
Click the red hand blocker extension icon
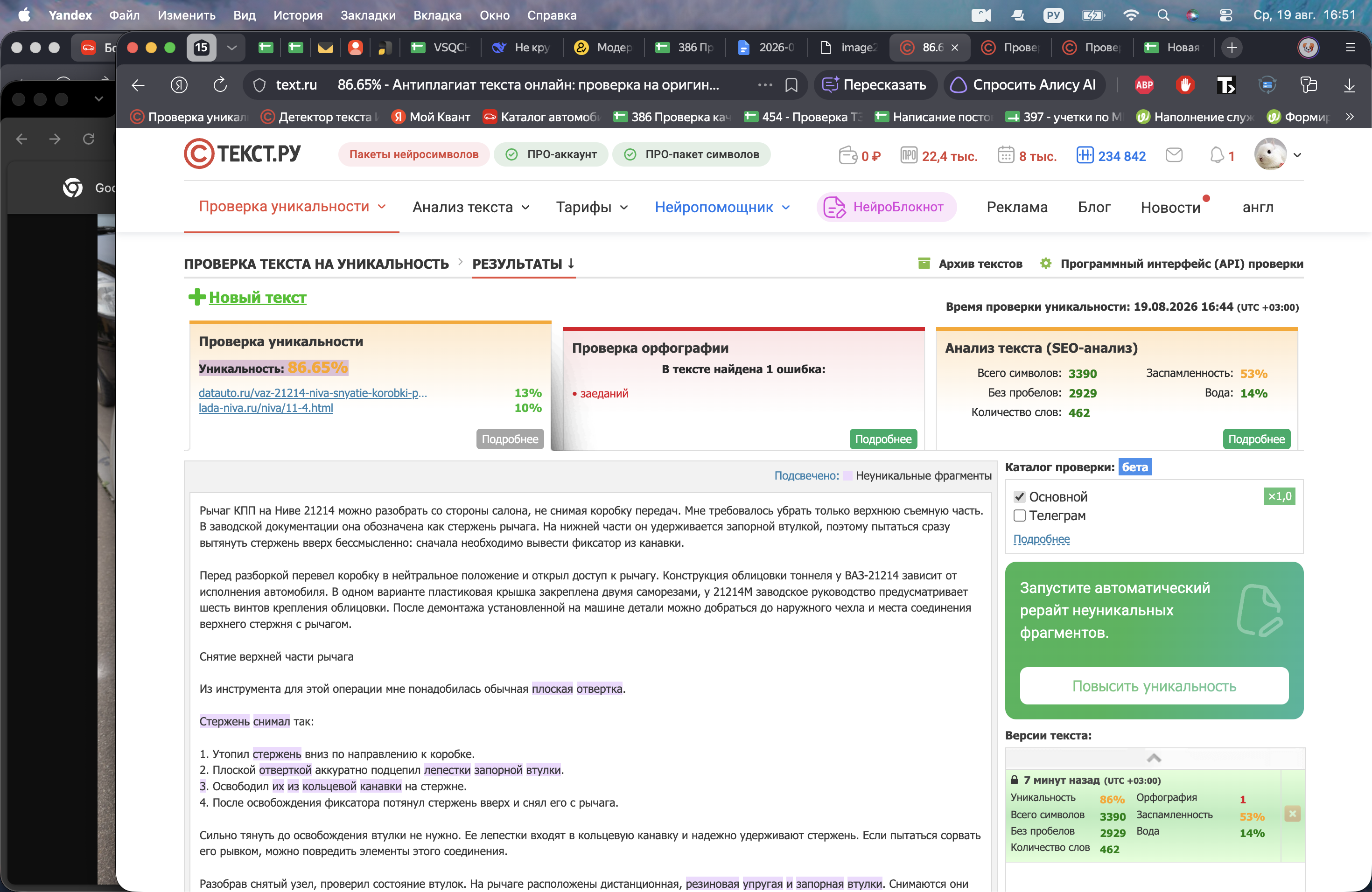(x=1185, y=85)
